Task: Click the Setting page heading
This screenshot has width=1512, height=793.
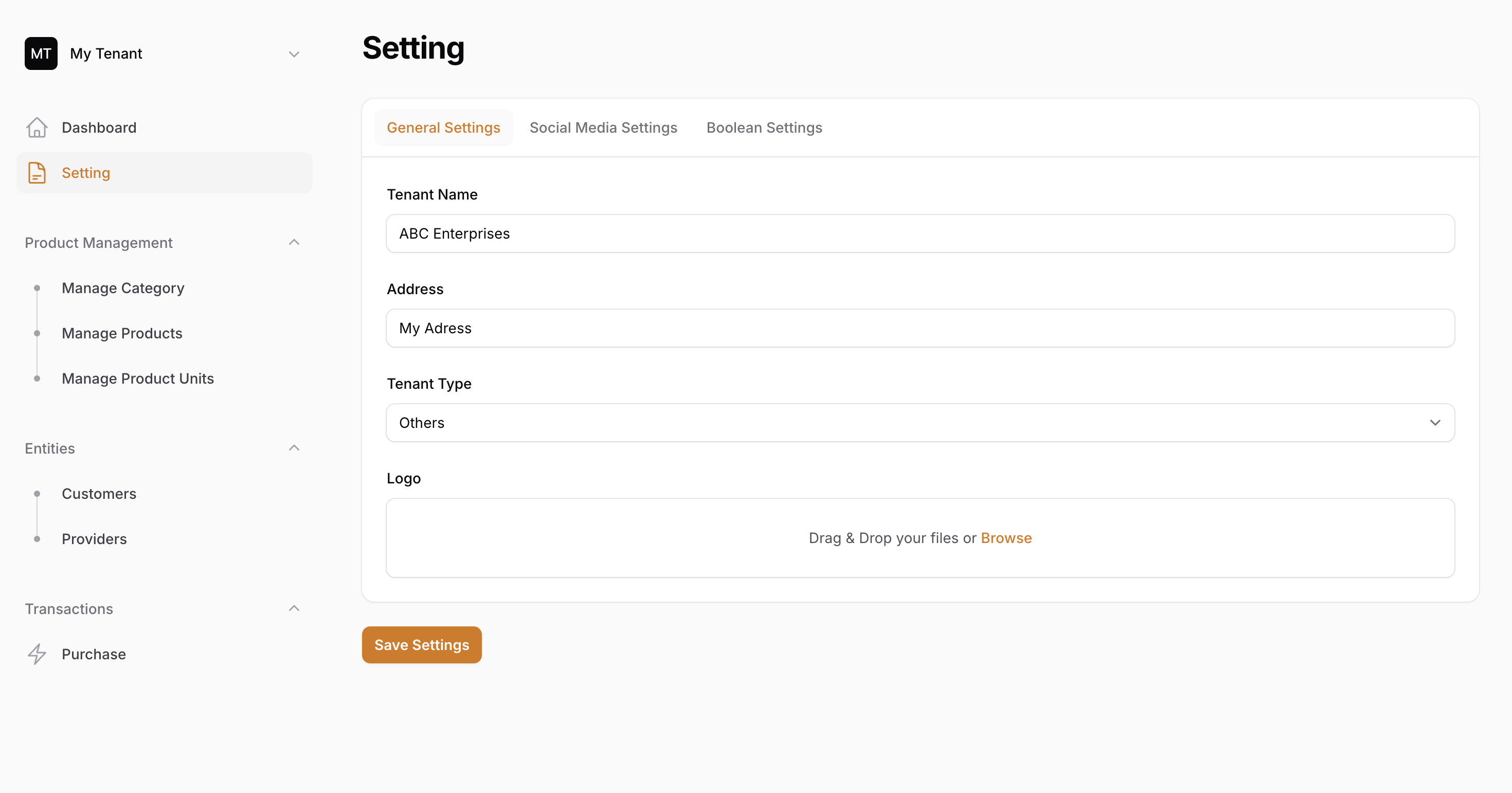Action: [413, 48]
